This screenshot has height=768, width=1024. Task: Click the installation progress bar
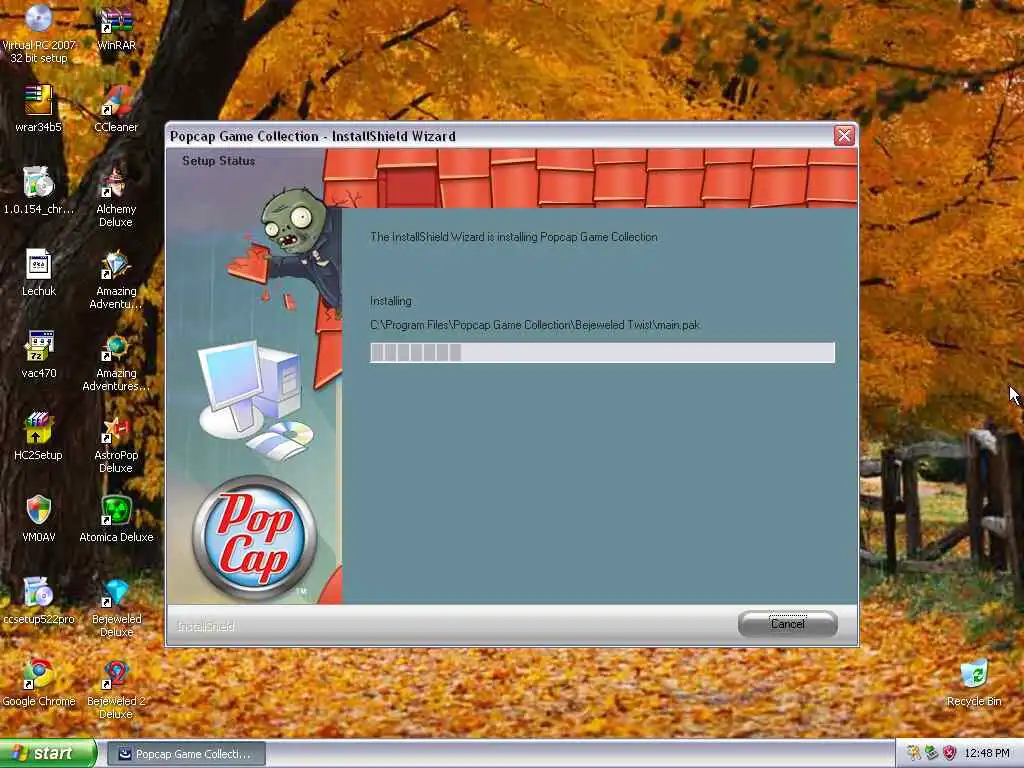[x=602, y=353]
